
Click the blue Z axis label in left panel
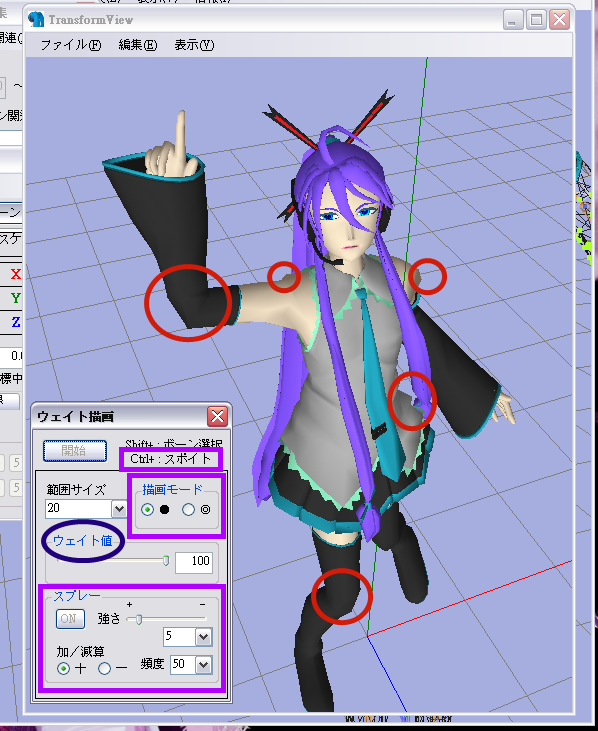[x=15, y=322]
